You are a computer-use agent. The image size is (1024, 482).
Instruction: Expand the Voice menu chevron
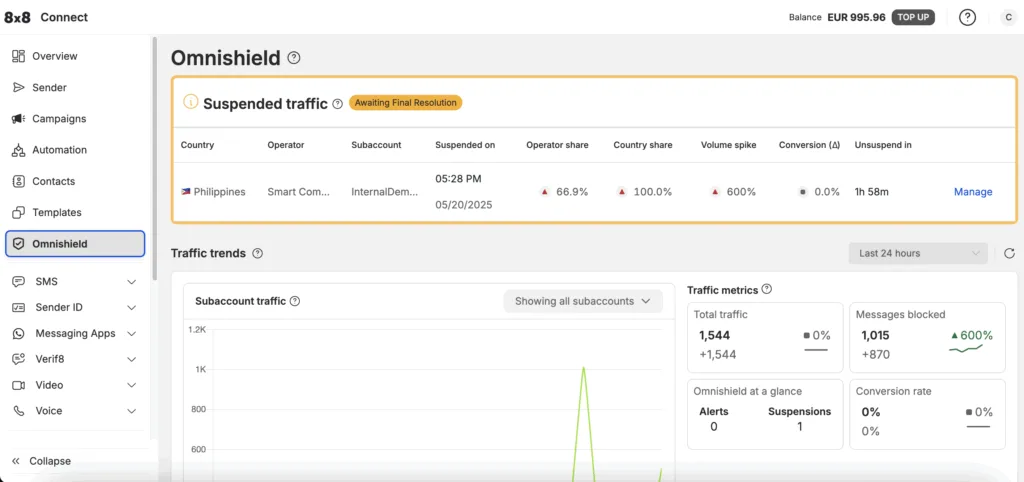[x=131, y=411]
